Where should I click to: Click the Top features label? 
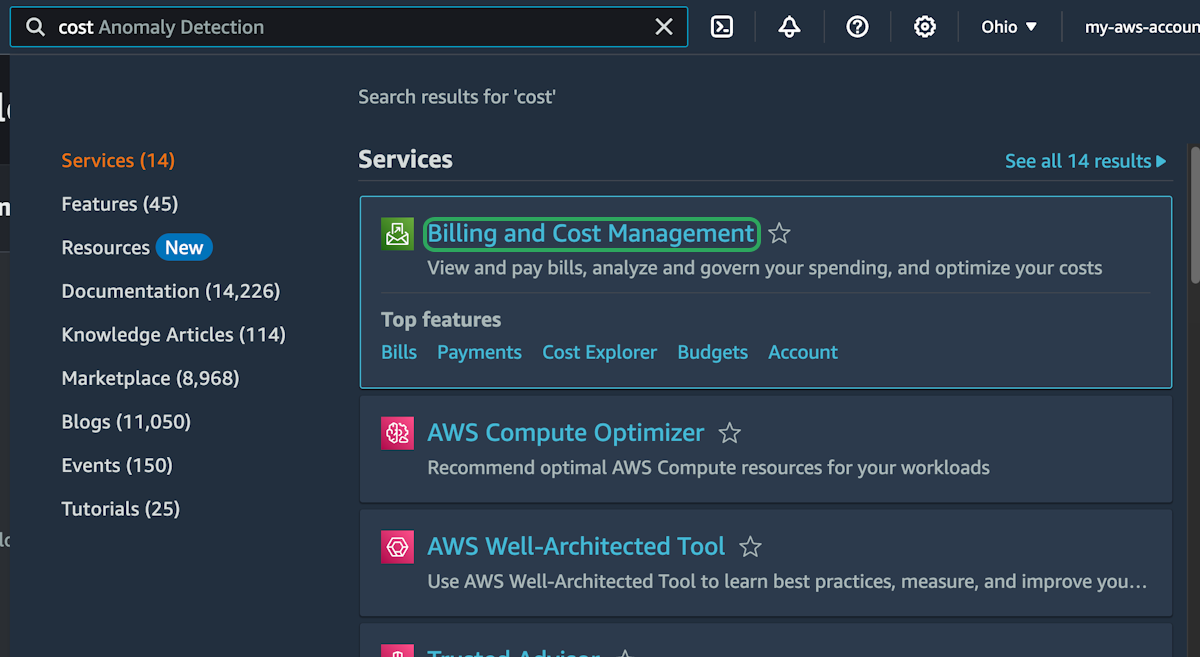point(441,320)
